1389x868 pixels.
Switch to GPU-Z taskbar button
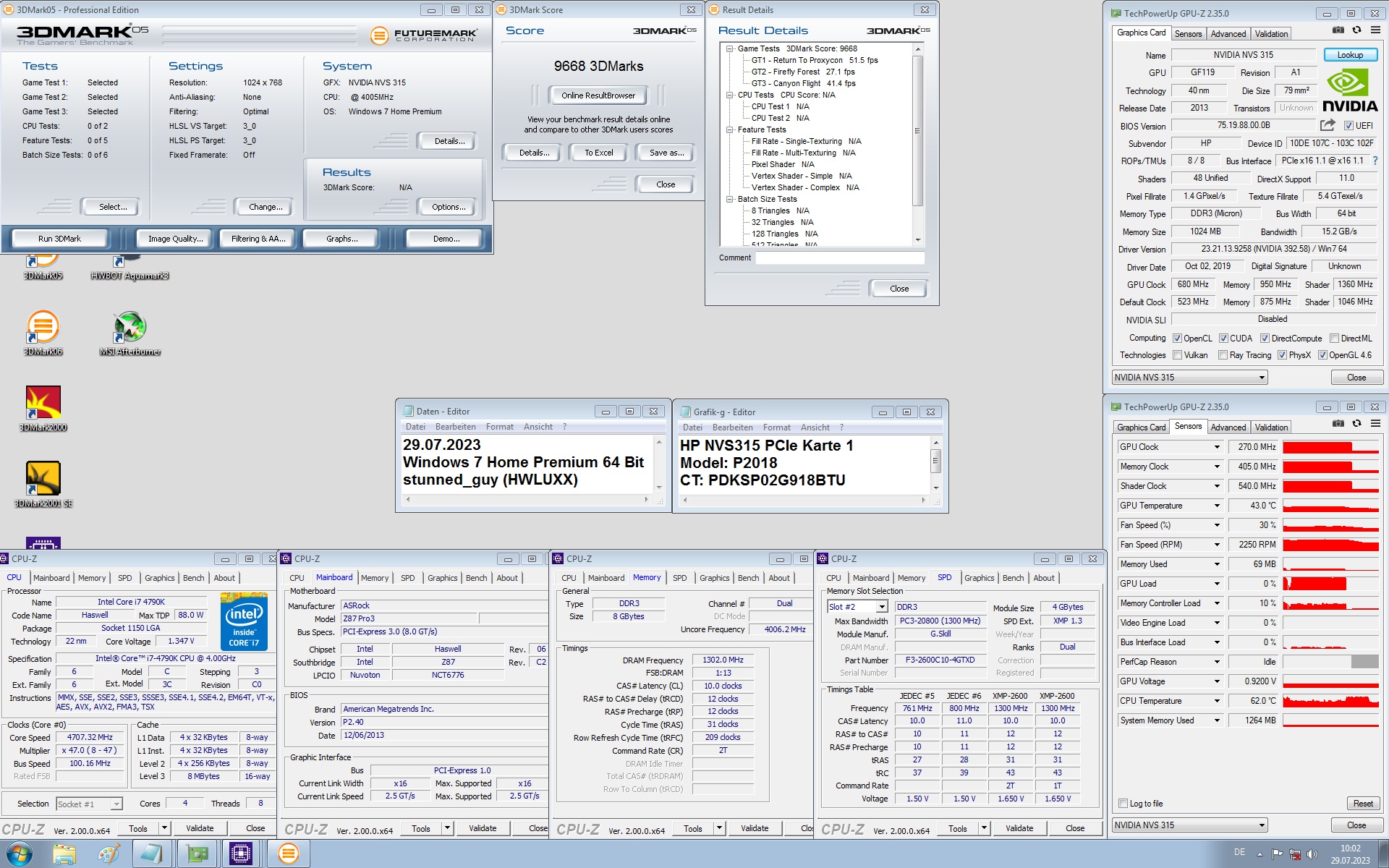coord(197,854)
